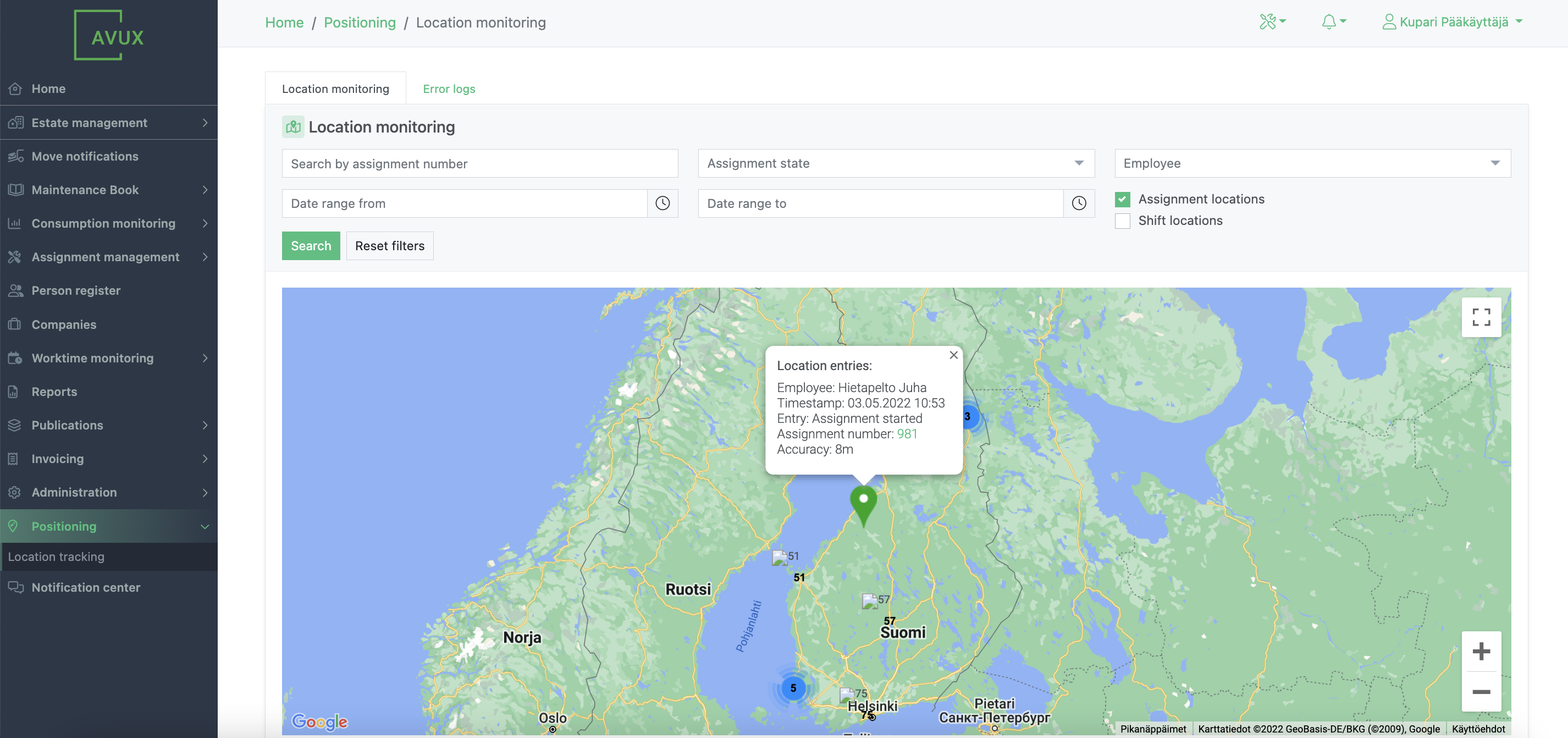Select the Estate management building icon
This screenshot has height=738, width=1568.
(x=15, y=123)
